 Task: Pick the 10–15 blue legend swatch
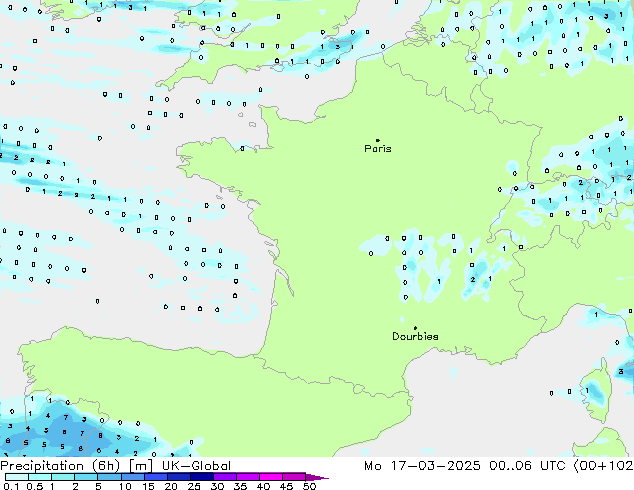[132, 477]
